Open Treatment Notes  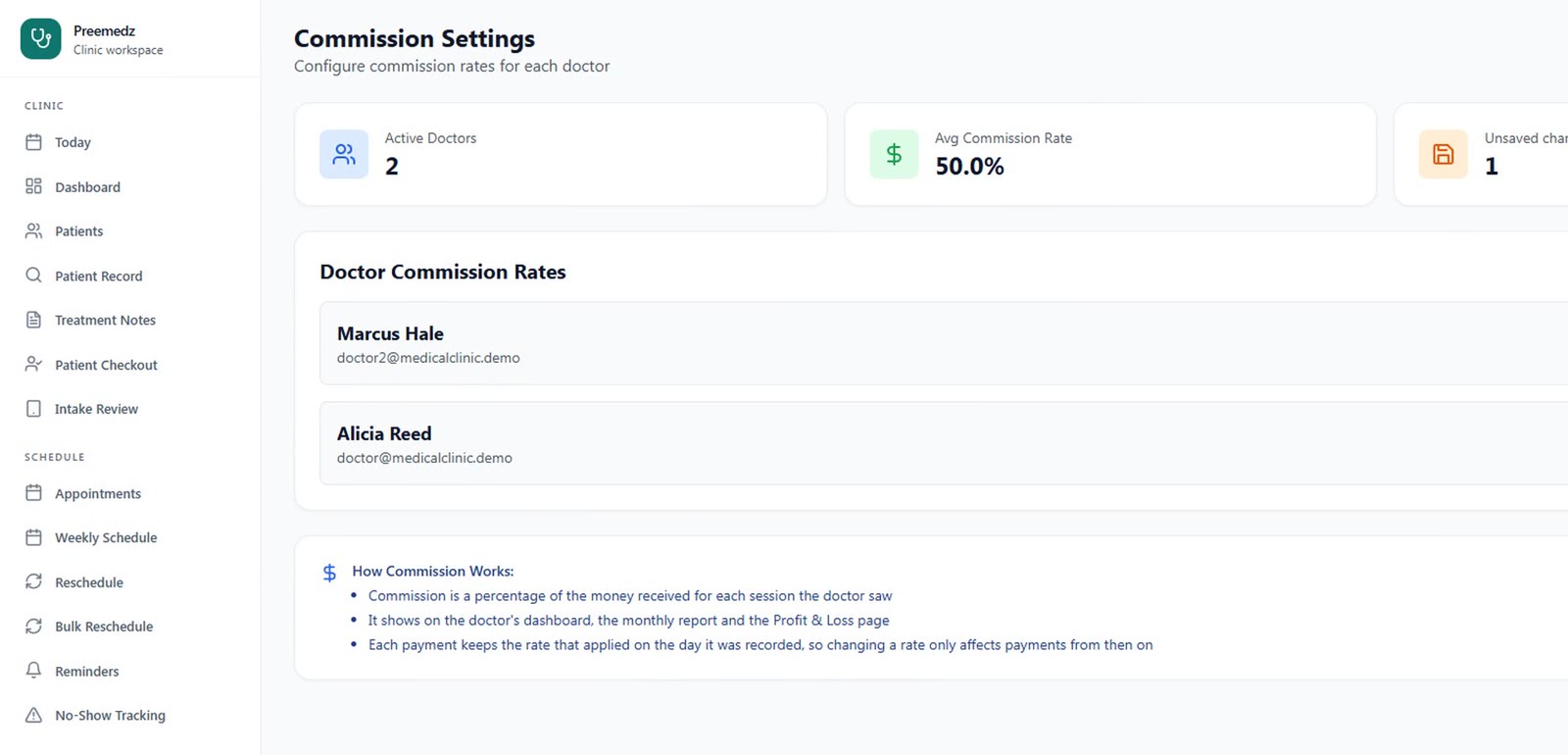point(129,320)
